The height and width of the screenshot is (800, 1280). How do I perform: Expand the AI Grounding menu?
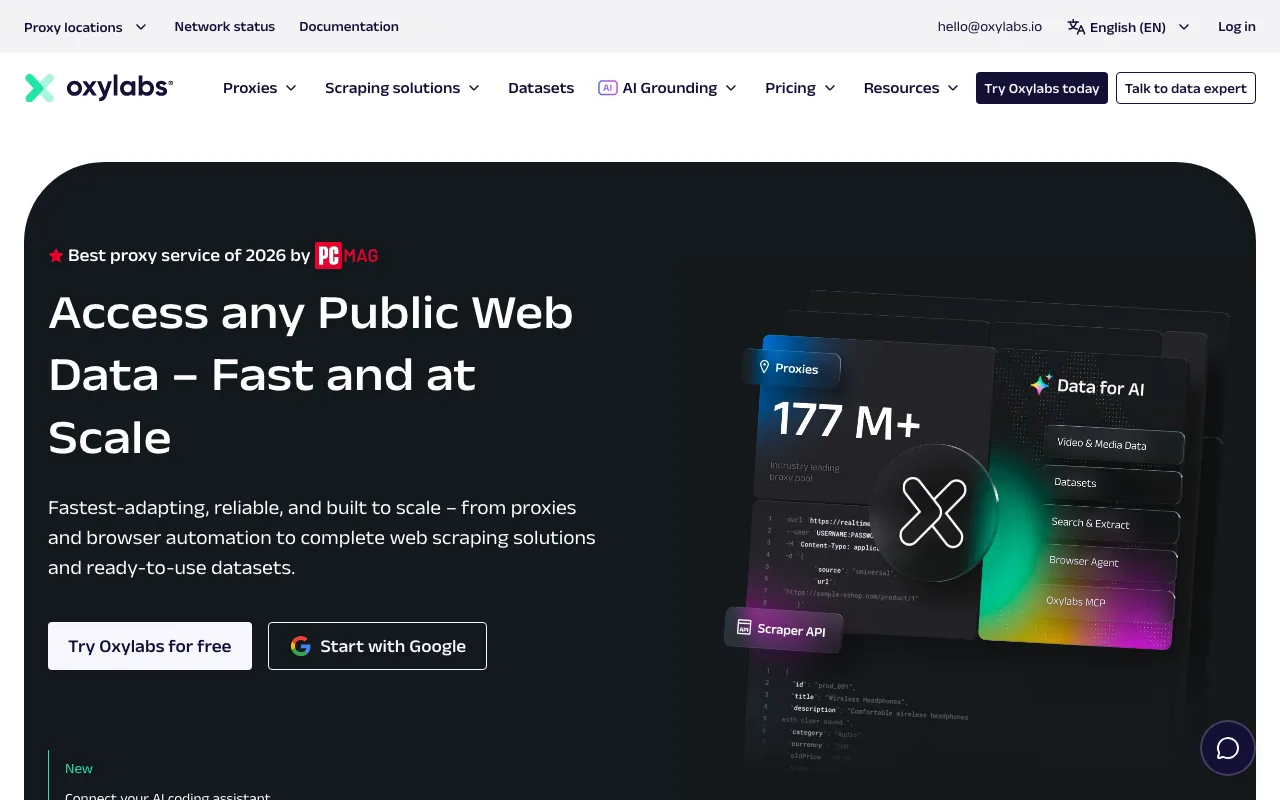667,88
